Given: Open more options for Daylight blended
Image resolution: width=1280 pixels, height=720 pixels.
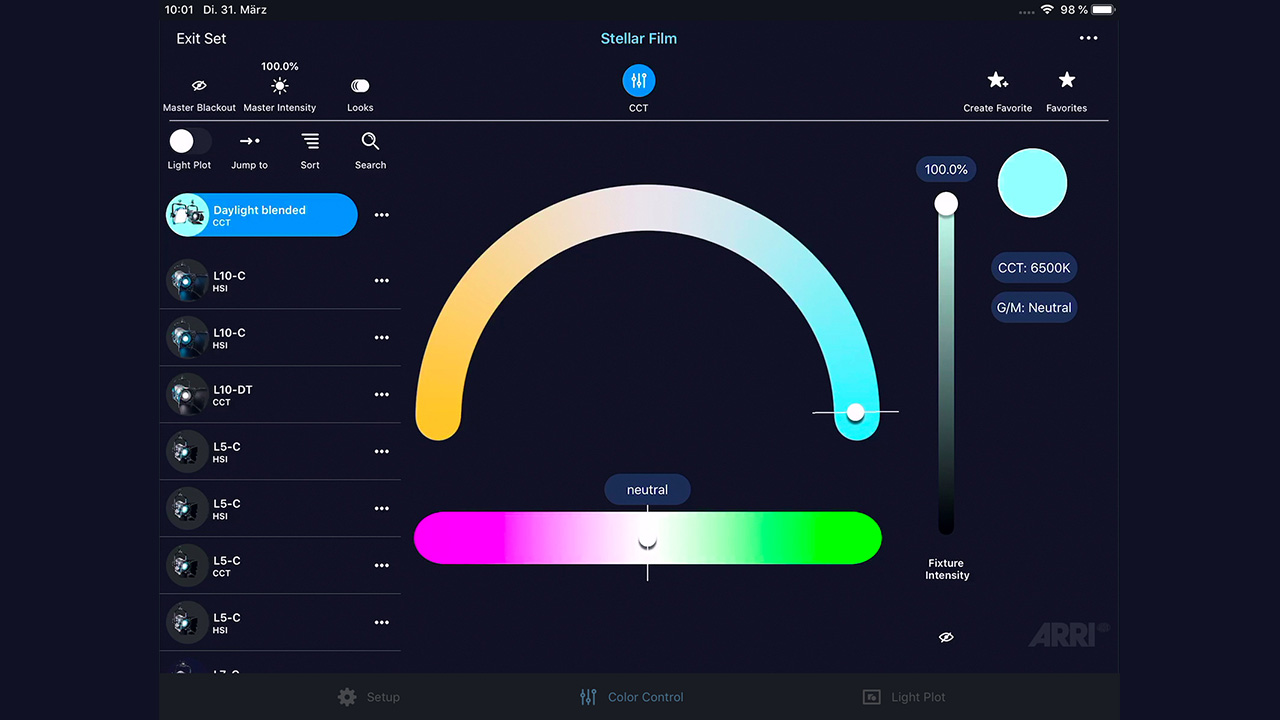Looking at the screenshot, I should (381, 215).
